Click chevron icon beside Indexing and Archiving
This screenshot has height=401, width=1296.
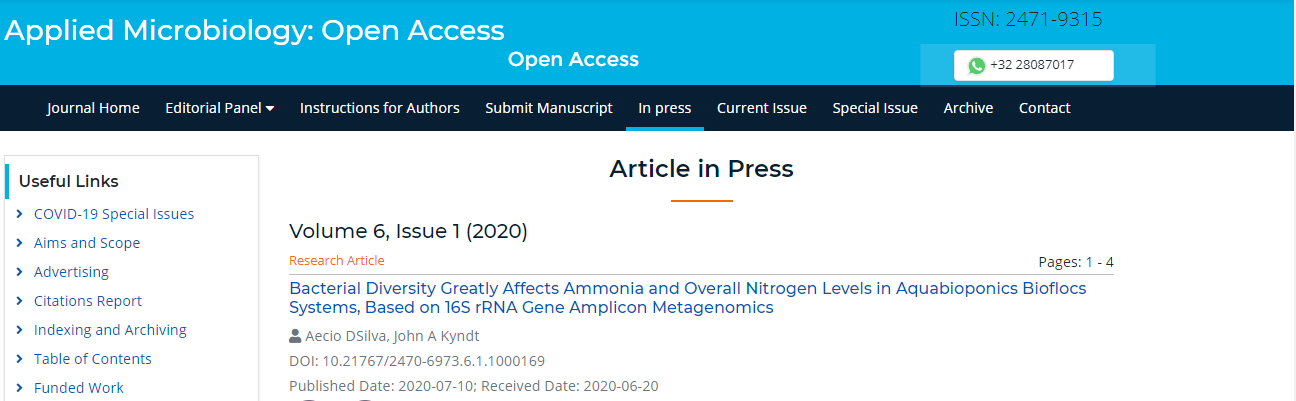[x=20, y=330]
